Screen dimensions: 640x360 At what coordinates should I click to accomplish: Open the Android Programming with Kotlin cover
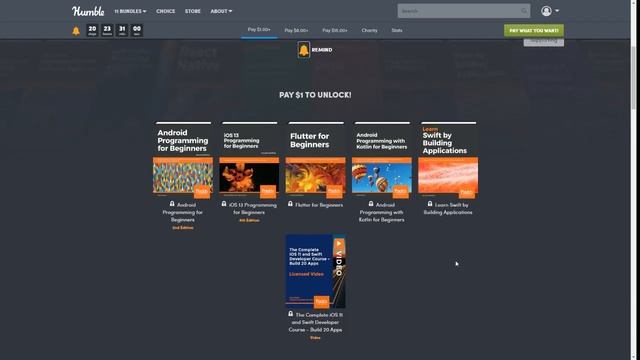382,160
